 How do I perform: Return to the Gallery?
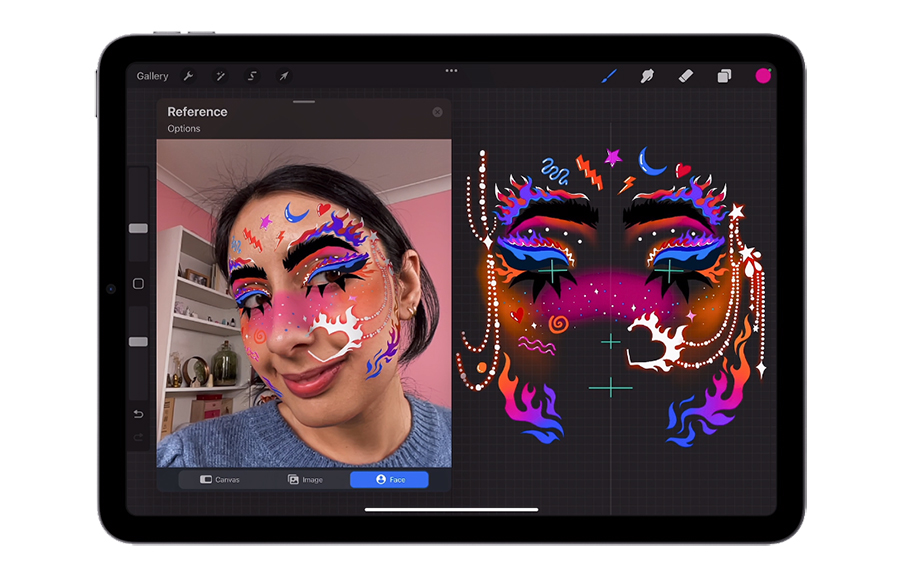tap(153, 76)
